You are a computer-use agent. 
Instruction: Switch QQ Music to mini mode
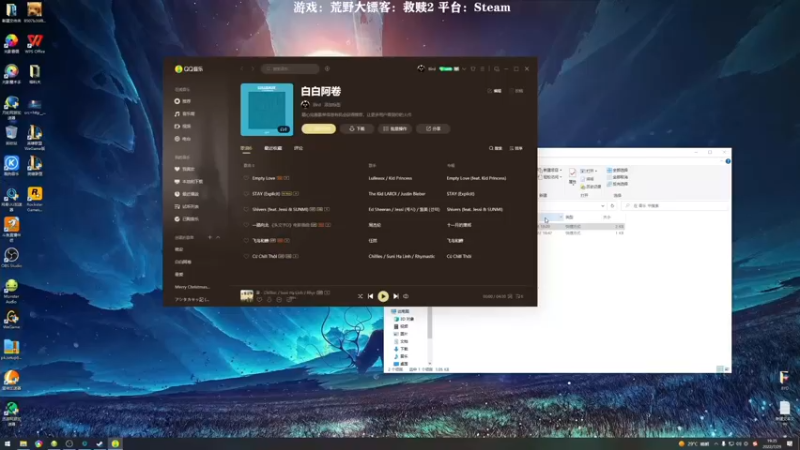[x=496, y=69]
